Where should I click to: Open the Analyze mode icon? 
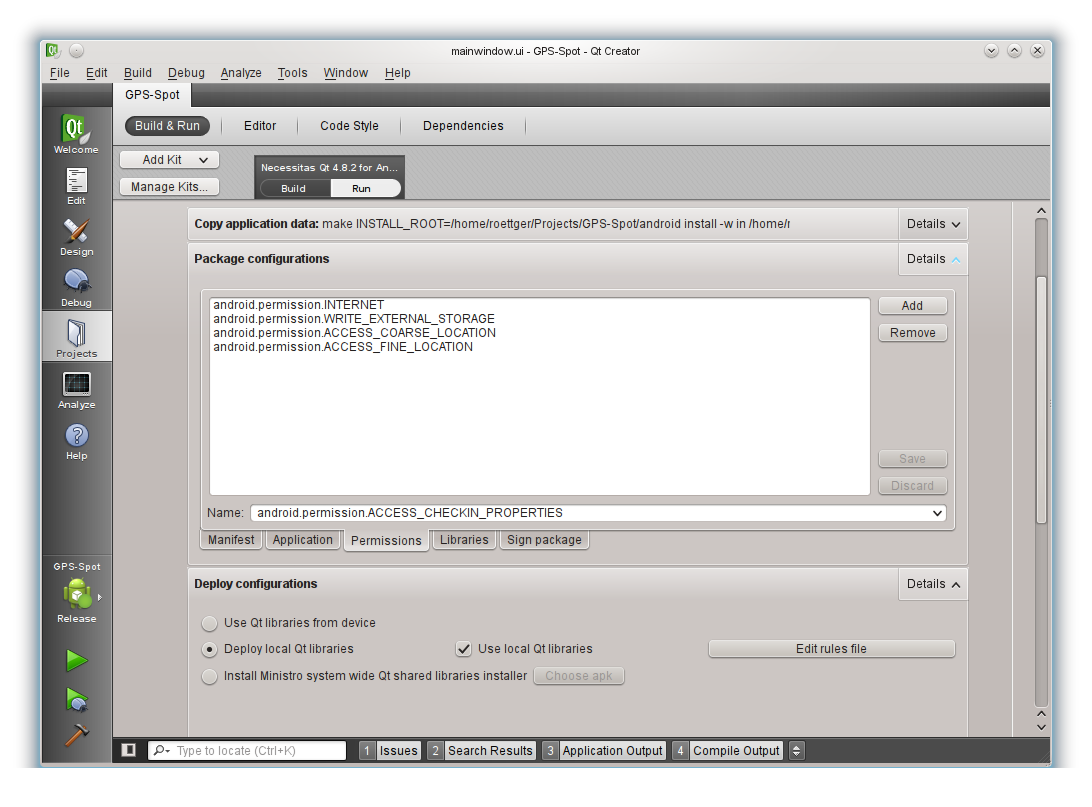coord(76,389)
